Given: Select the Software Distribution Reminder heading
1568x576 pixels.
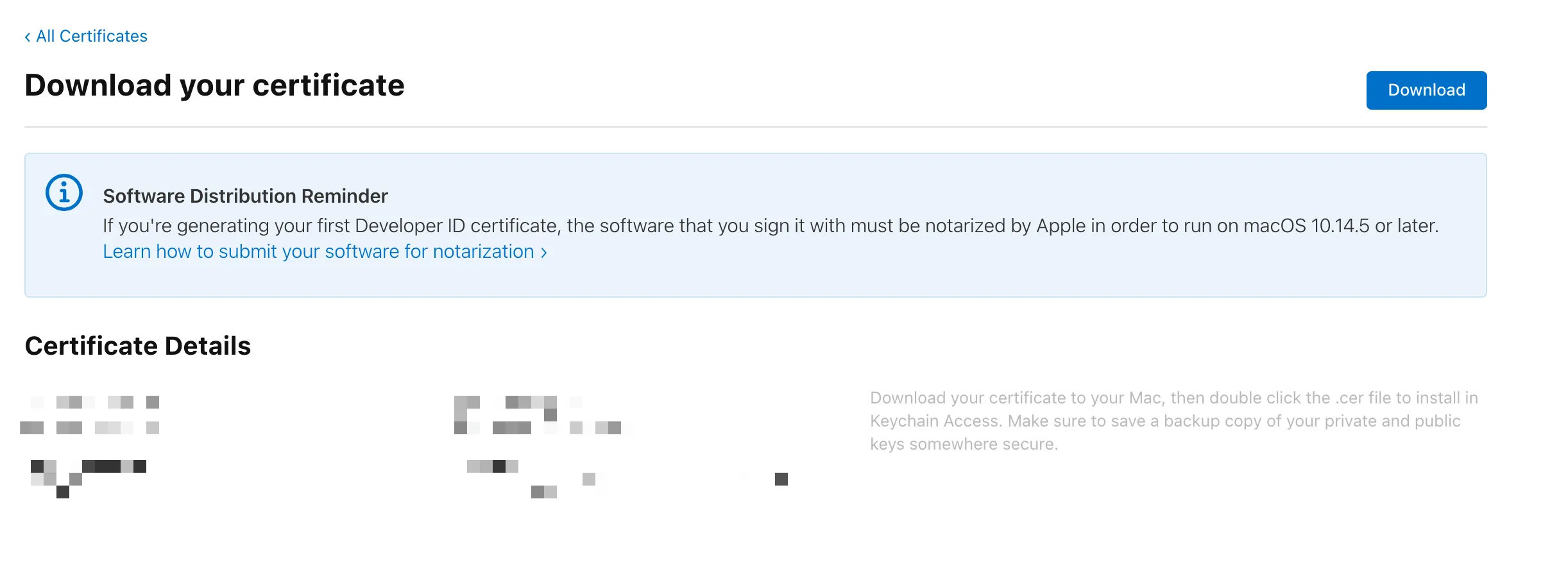Looking at the screenshot, I should 245,196.
